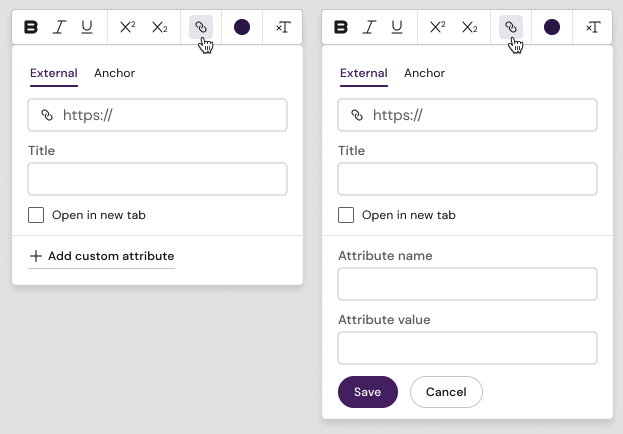Viewport: 623px width, 434px height.
Task: Open the dark purple color swatch in the left toolbar
Action: (241, 27)
